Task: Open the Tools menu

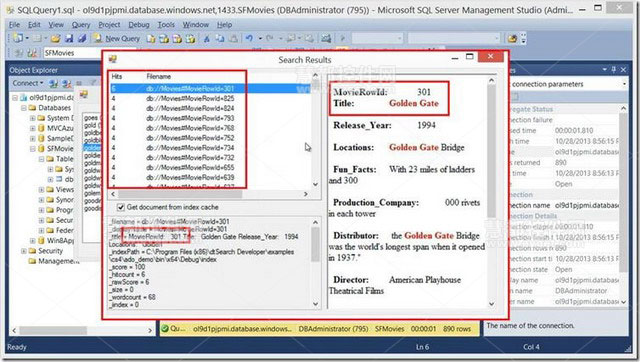Action: point(166,25)
